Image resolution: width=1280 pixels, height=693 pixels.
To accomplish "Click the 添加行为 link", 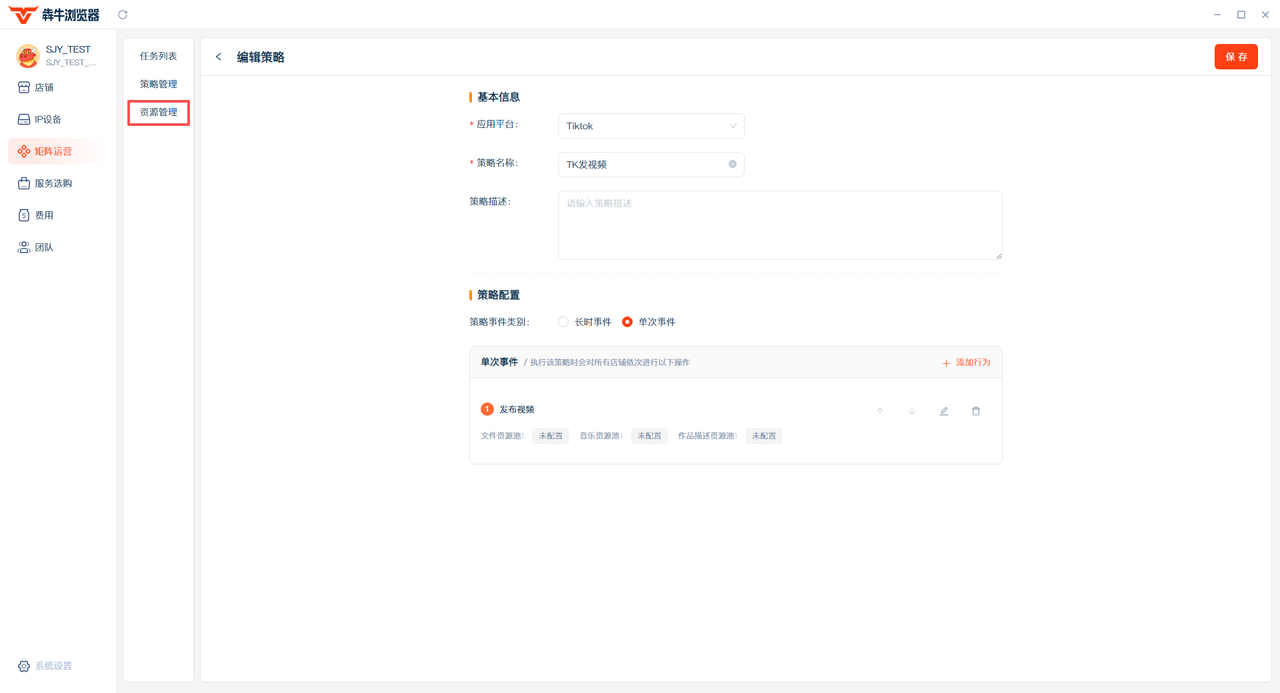I will coord(966,362).
